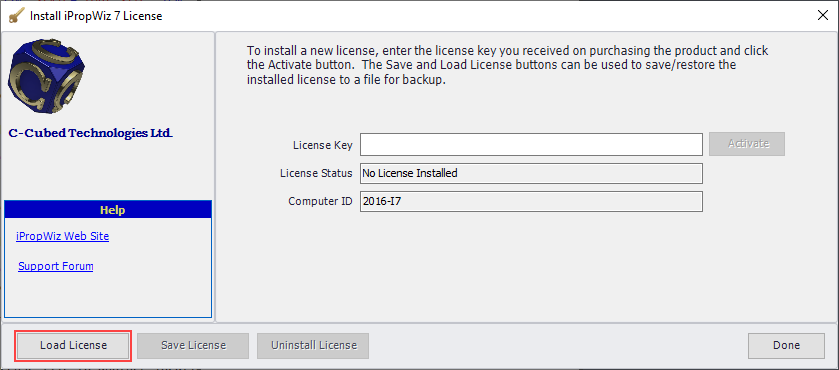This screenshot has width=839, height=370.
Task: Click the Computer ID field showing 2016-I7
Action: (x=531, y=202)
